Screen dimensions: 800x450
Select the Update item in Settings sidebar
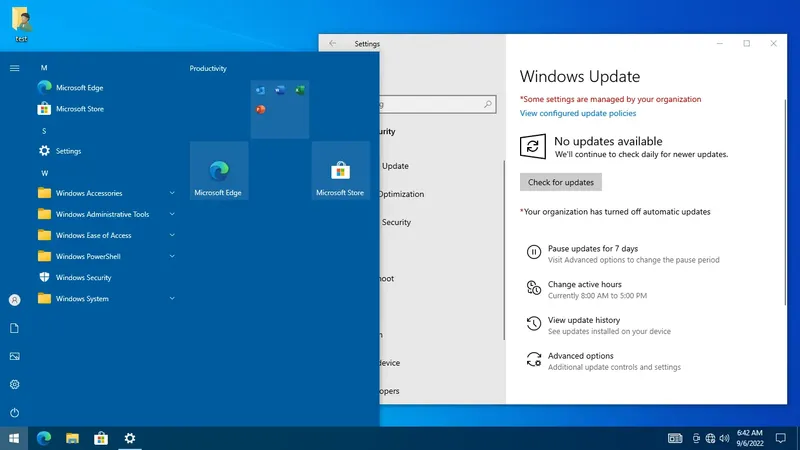pos(395,166)
